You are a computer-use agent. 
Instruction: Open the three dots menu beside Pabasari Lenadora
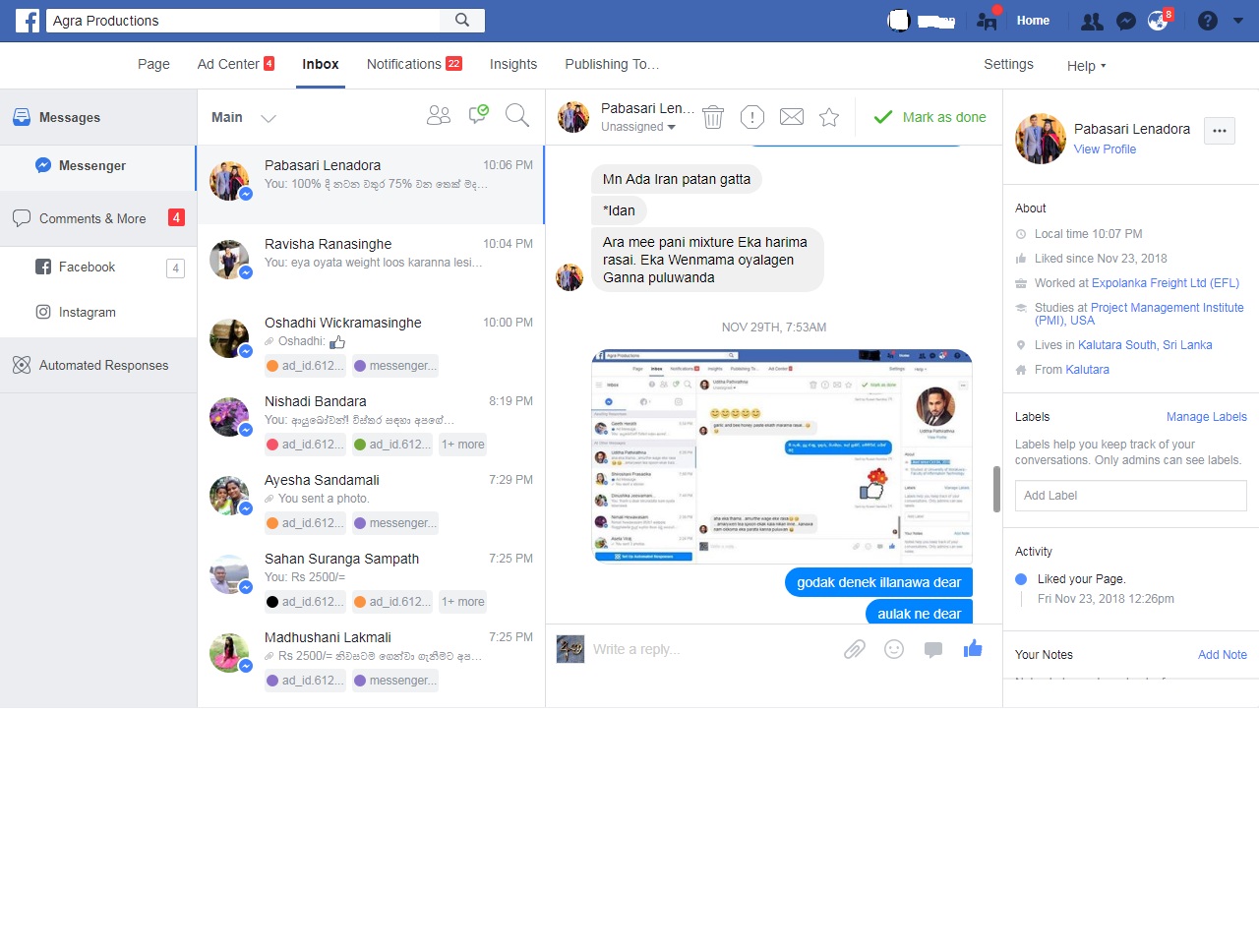click(1220, 131)
